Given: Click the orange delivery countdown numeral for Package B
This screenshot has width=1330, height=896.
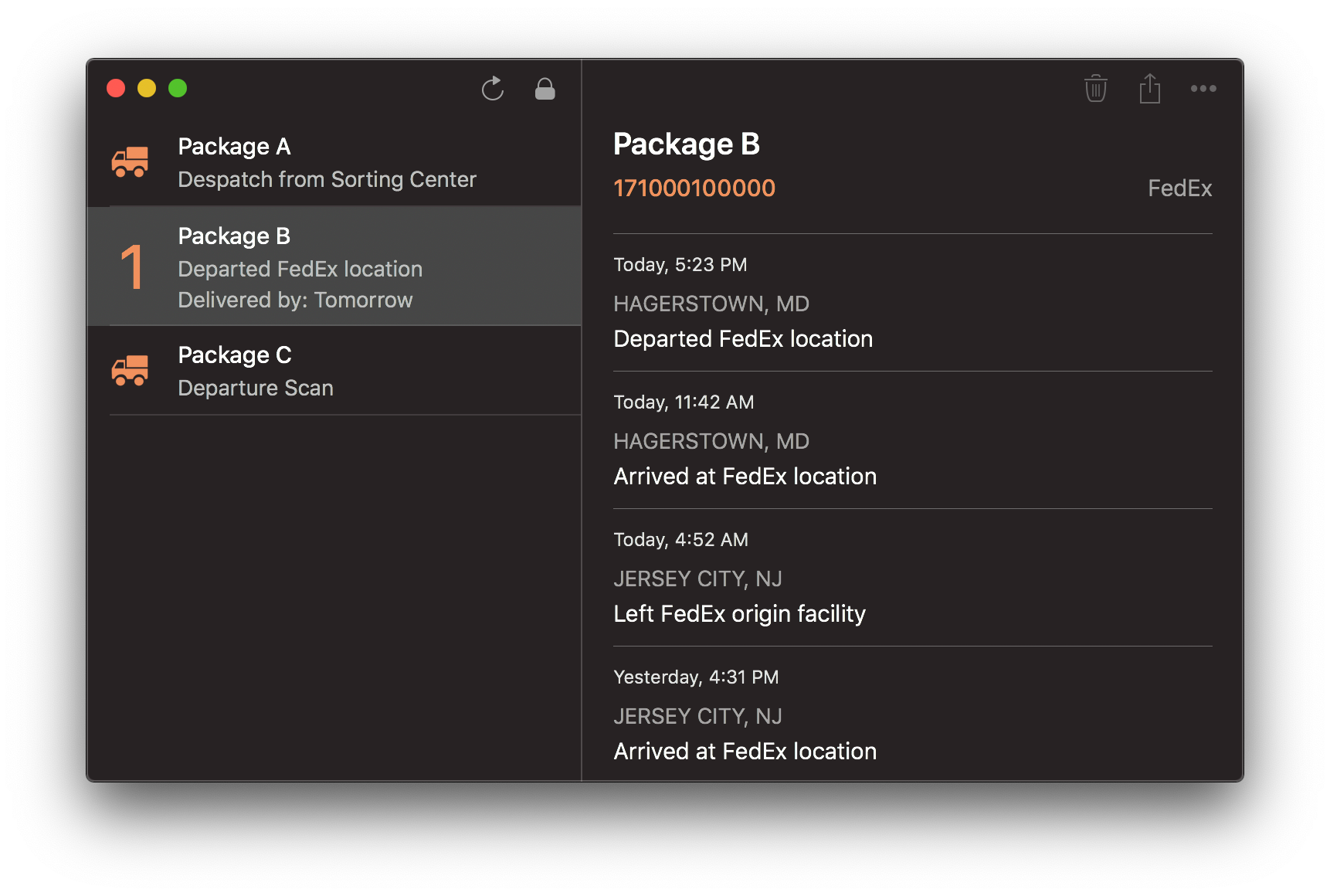Looking at the screenshot, I should (133, 266).
